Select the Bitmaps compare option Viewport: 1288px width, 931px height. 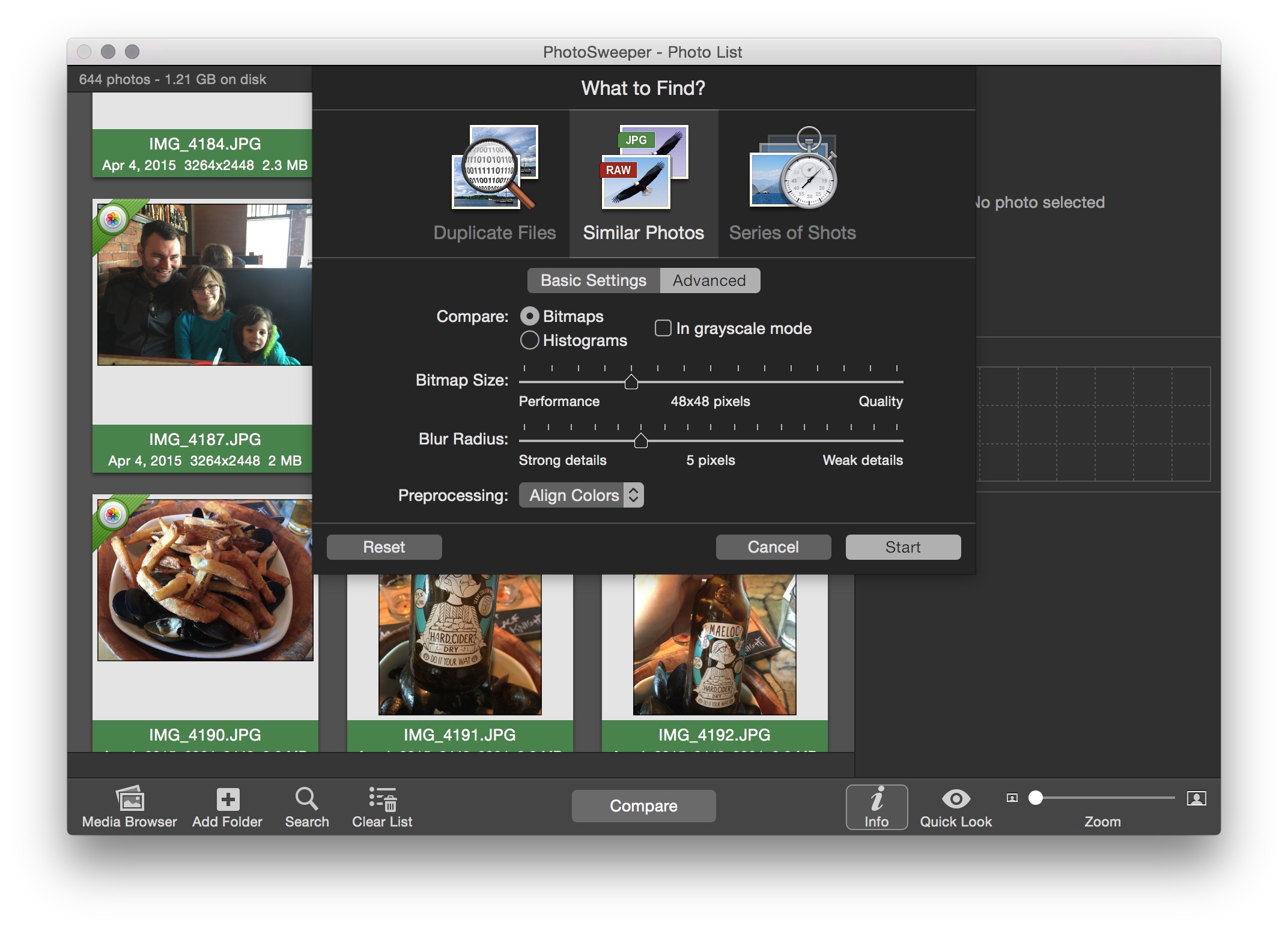pos(529,316)
